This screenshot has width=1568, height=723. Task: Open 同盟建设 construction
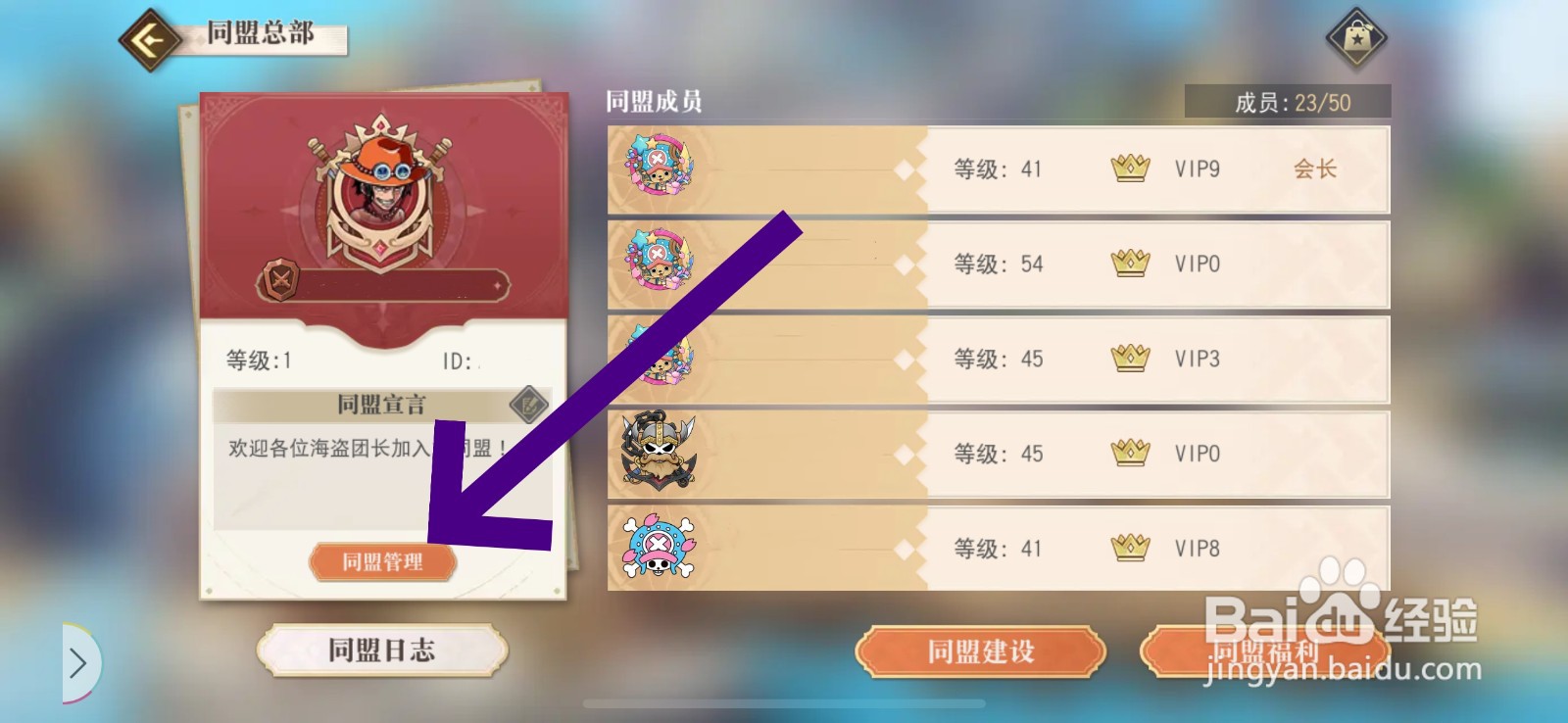click(981, 651)
